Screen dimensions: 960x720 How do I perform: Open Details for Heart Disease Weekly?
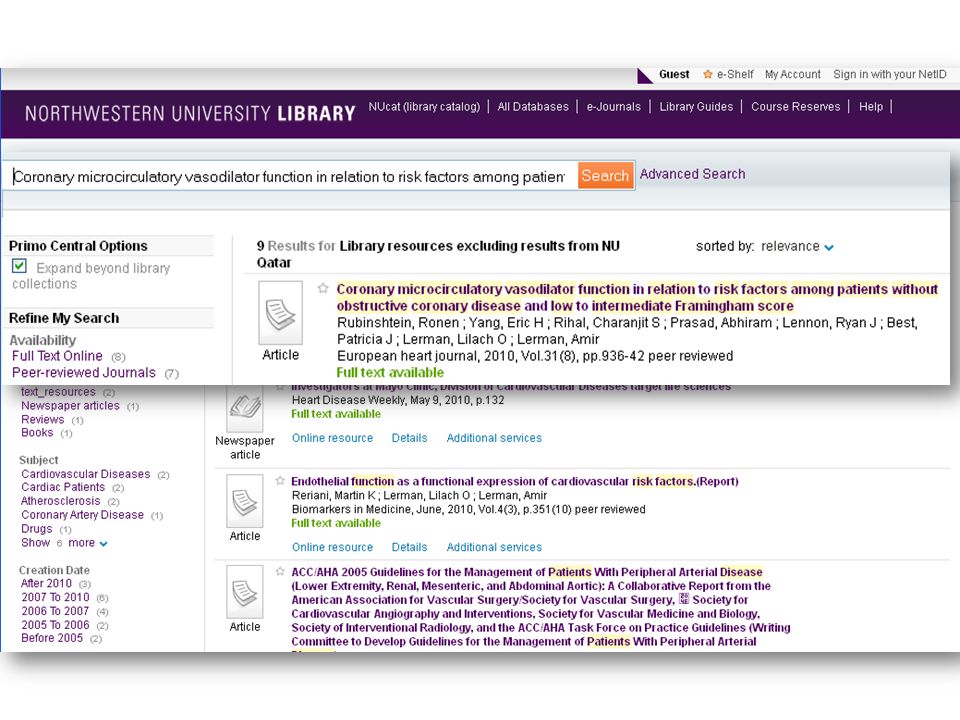tap(410, 438)
